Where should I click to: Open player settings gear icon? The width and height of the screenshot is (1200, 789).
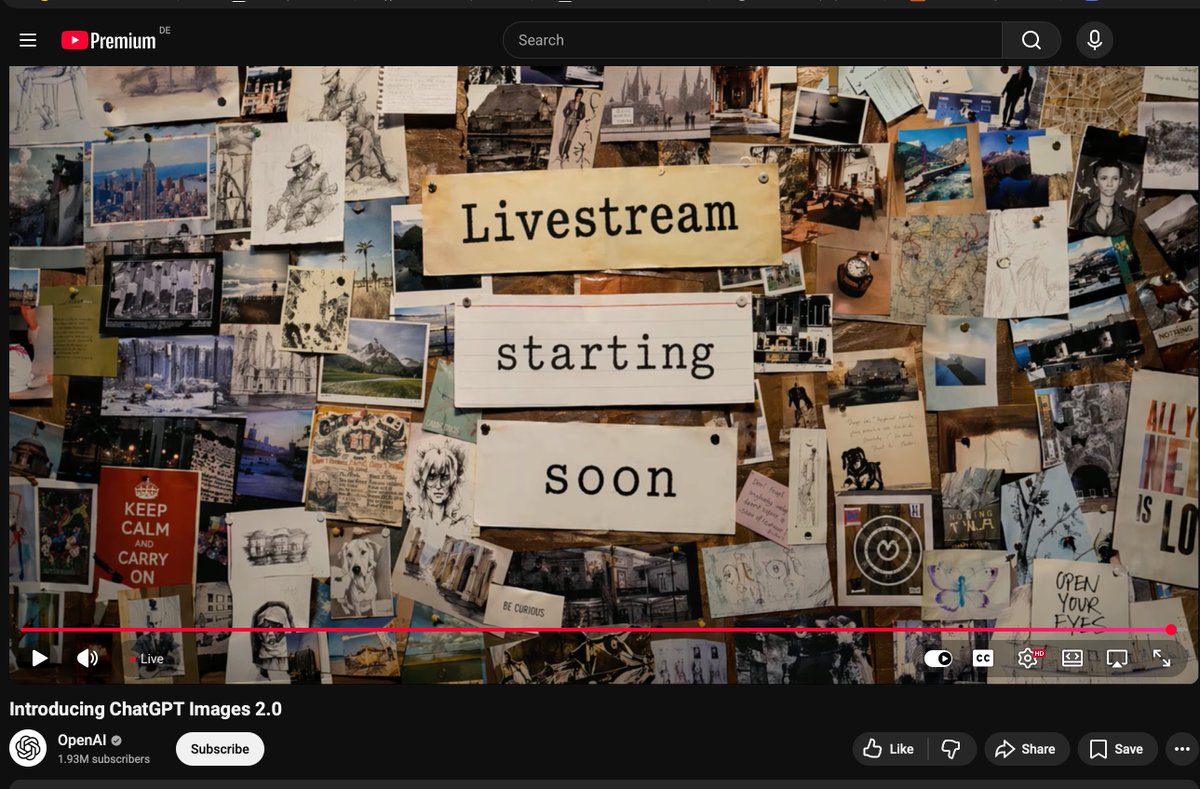[1028, 658]
